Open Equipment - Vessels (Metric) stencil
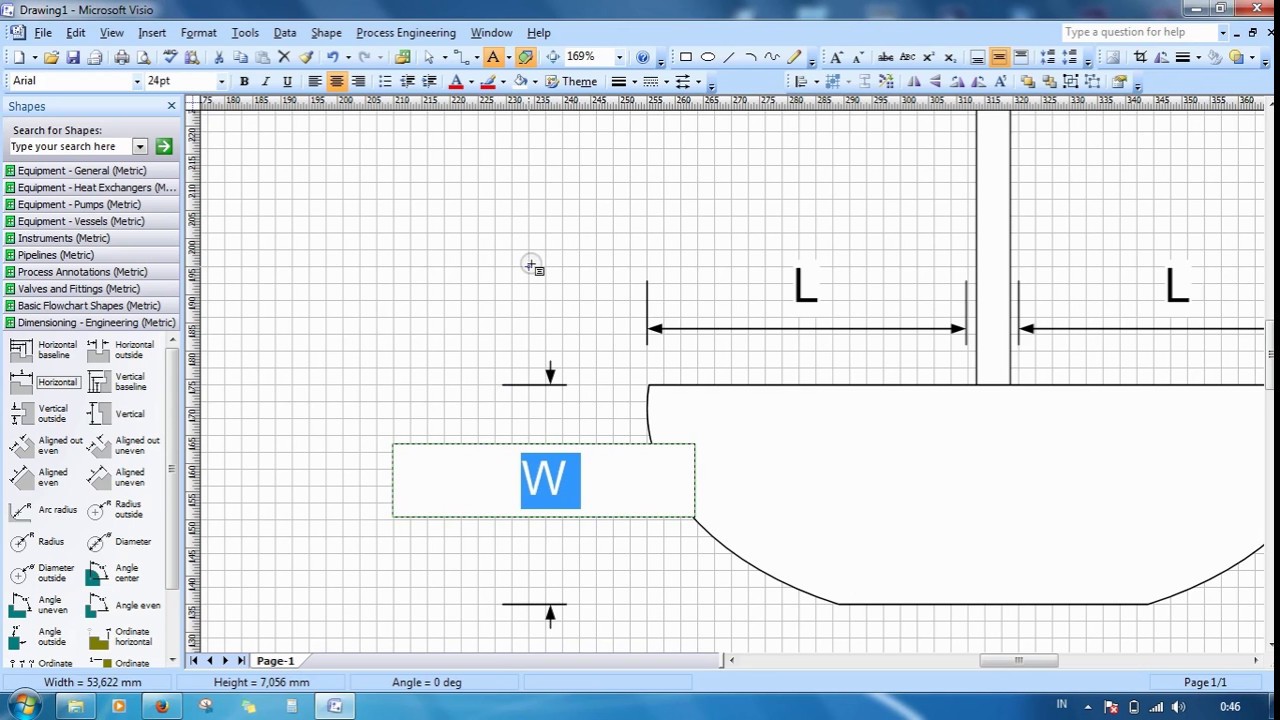The width and height of the screenshot is (1280, 720). pos(81,221)
